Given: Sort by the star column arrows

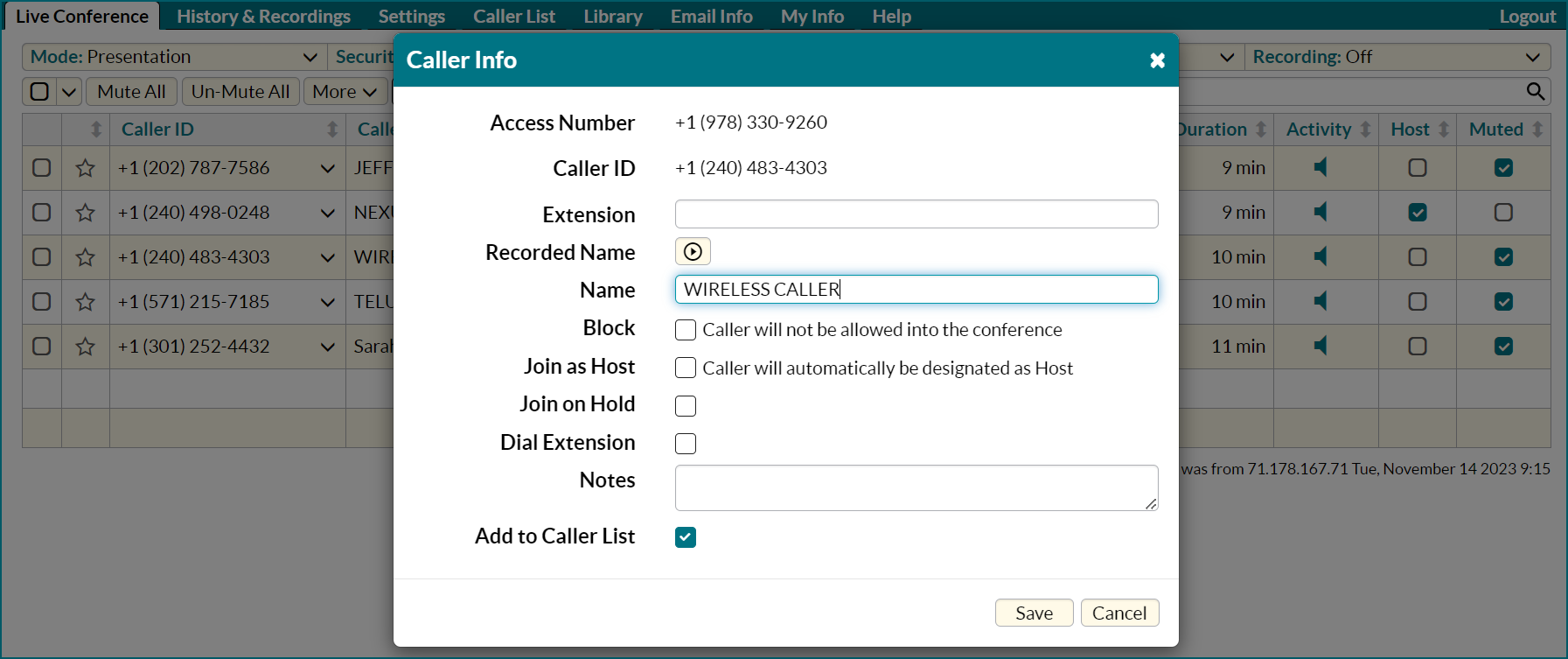Looking at the screenshot, I should pos(96,130).
